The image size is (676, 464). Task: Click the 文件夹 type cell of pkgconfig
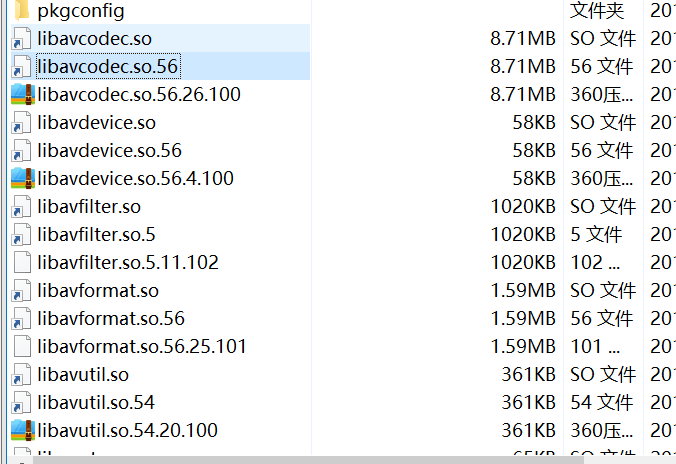(x=597, y=10)
